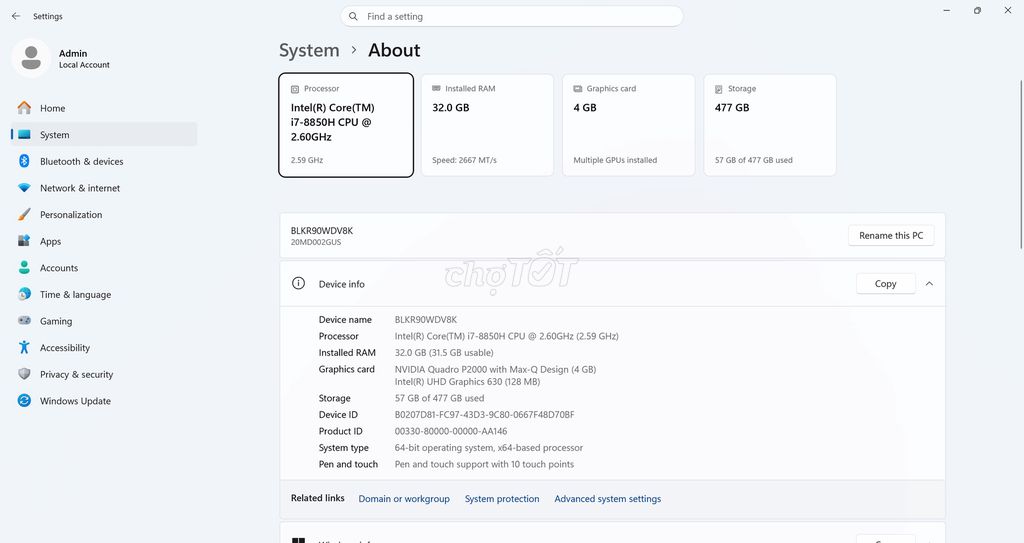
Task: Open Advanced system settings link
Action: tap(607, 499)
